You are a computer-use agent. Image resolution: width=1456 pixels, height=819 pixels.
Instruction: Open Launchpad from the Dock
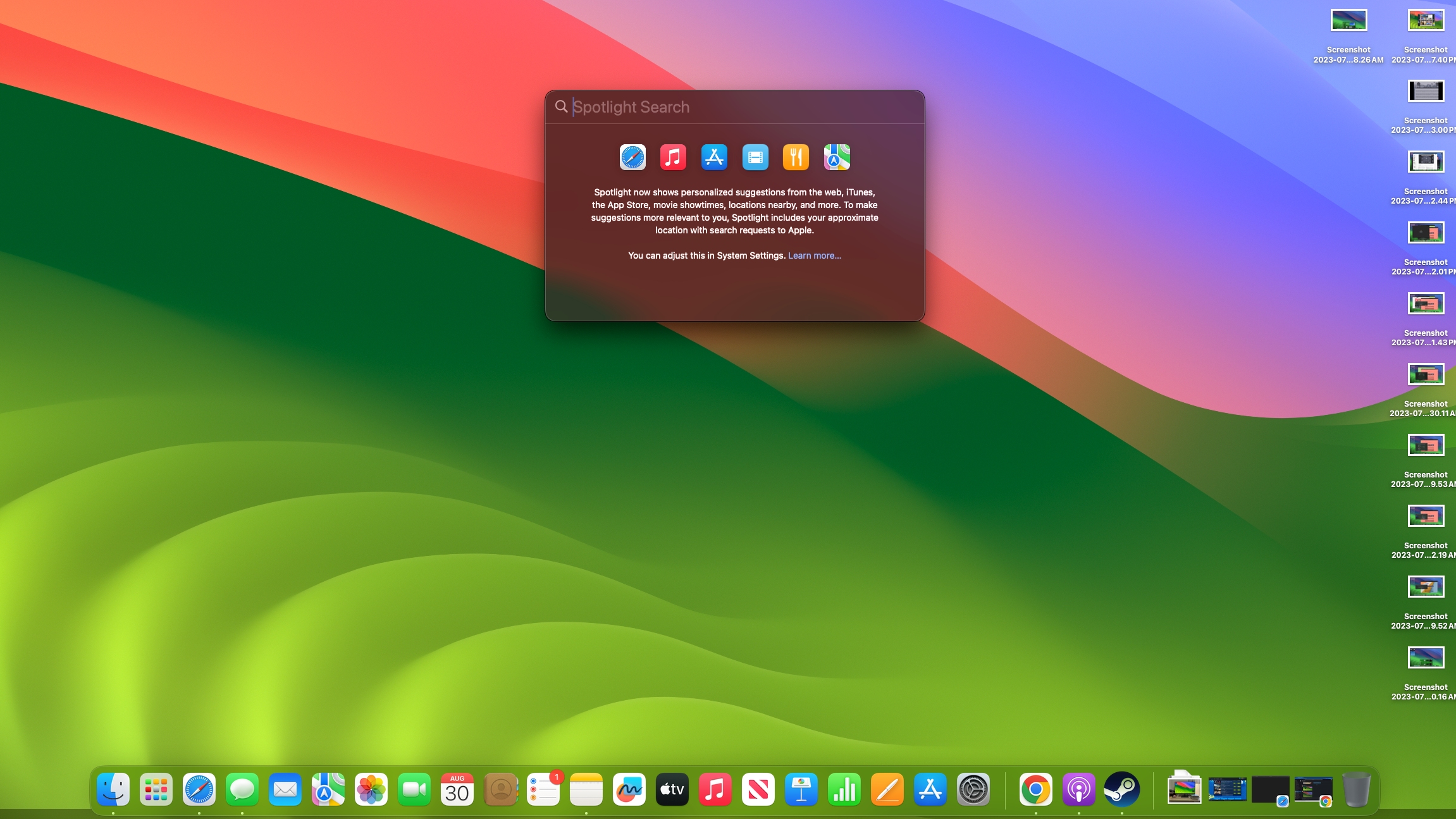tap(156, 789)
